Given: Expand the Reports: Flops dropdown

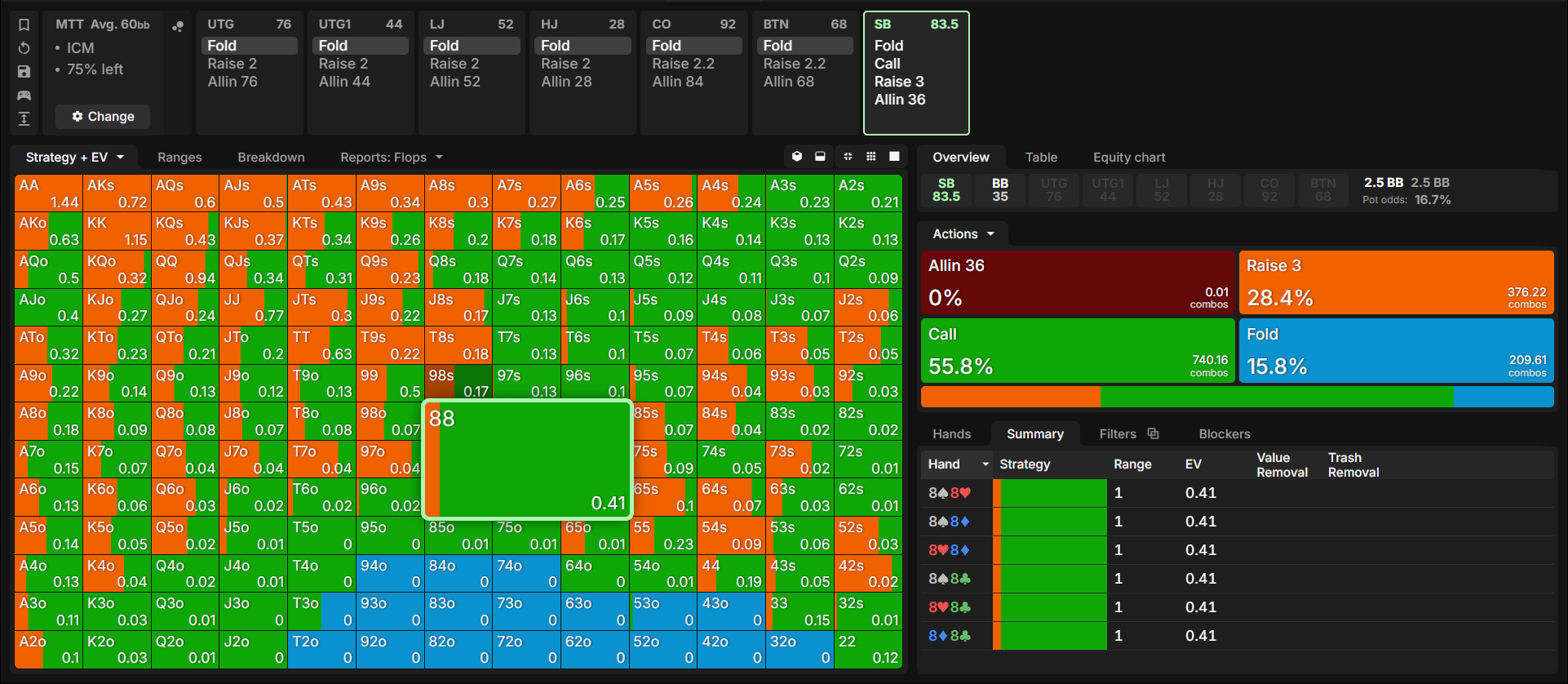Looking at the screenshot, I should click(392, 158).
